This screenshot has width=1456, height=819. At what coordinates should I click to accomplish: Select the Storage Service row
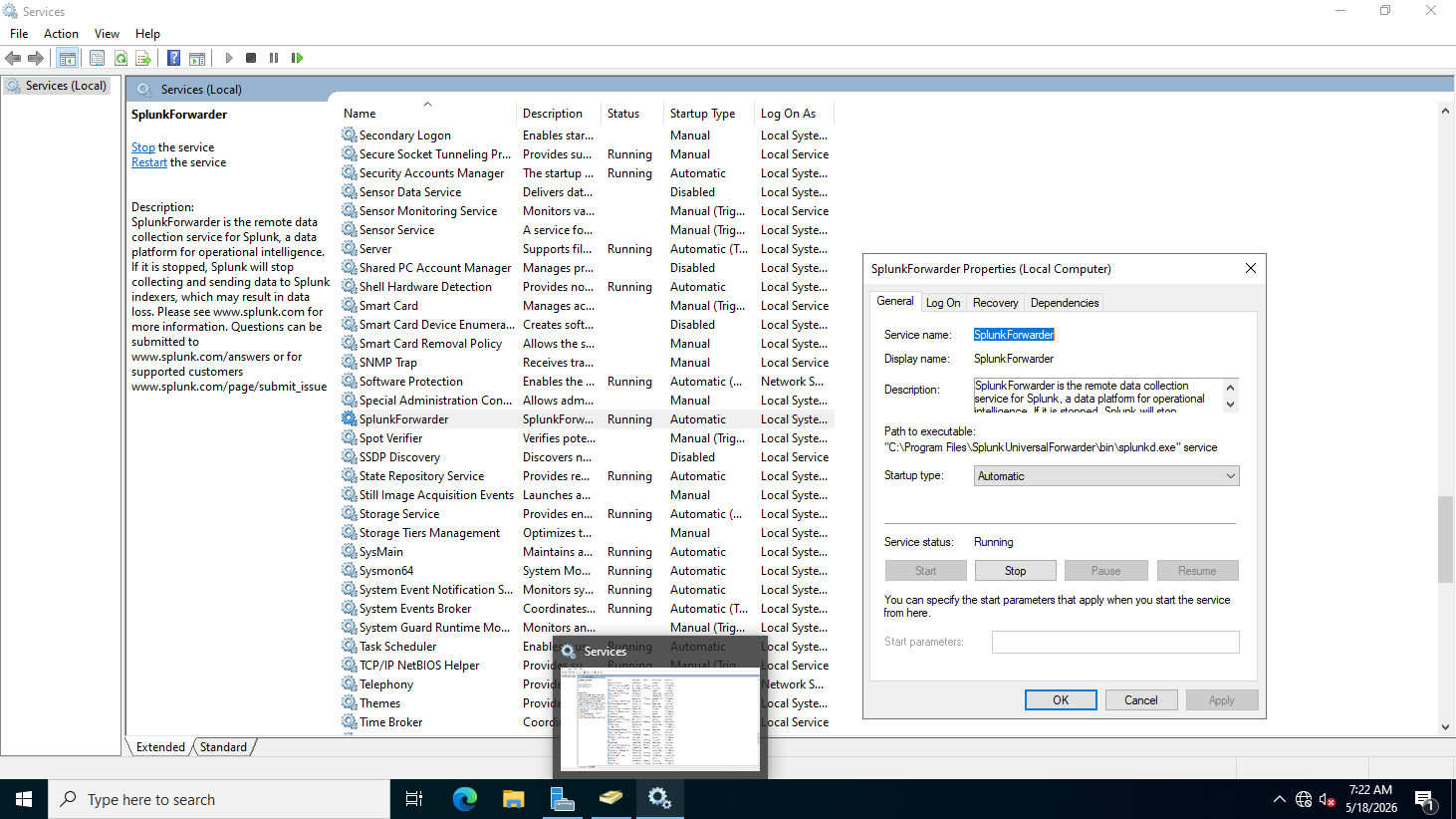click(587, 514)
